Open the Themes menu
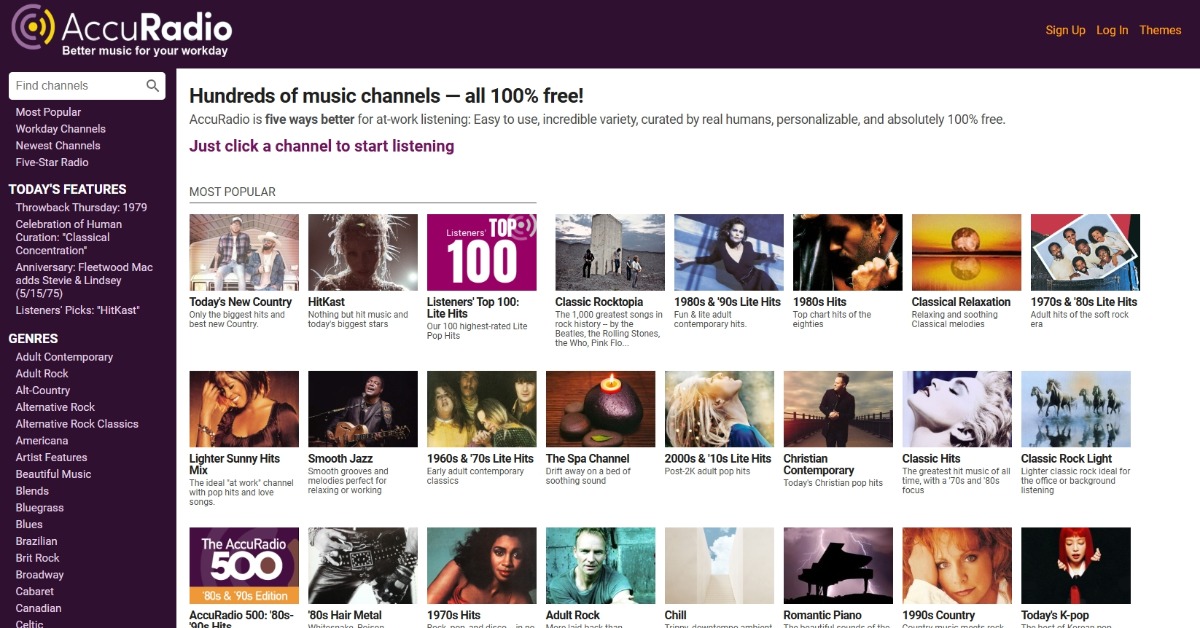 (x=1160, y=30)
